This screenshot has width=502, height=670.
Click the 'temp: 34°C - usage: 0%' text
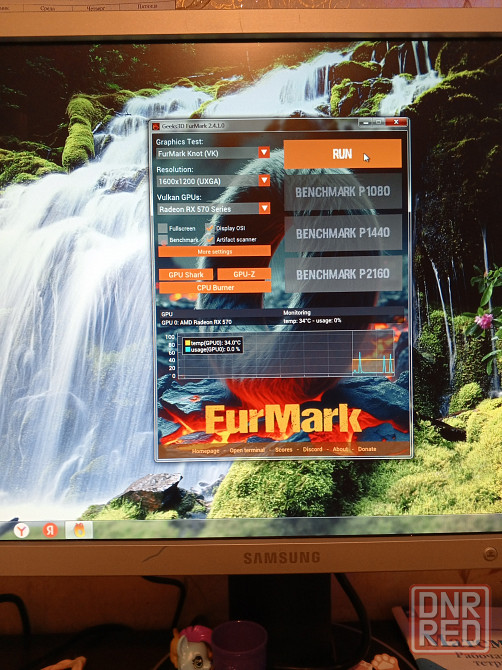point(312,320)
